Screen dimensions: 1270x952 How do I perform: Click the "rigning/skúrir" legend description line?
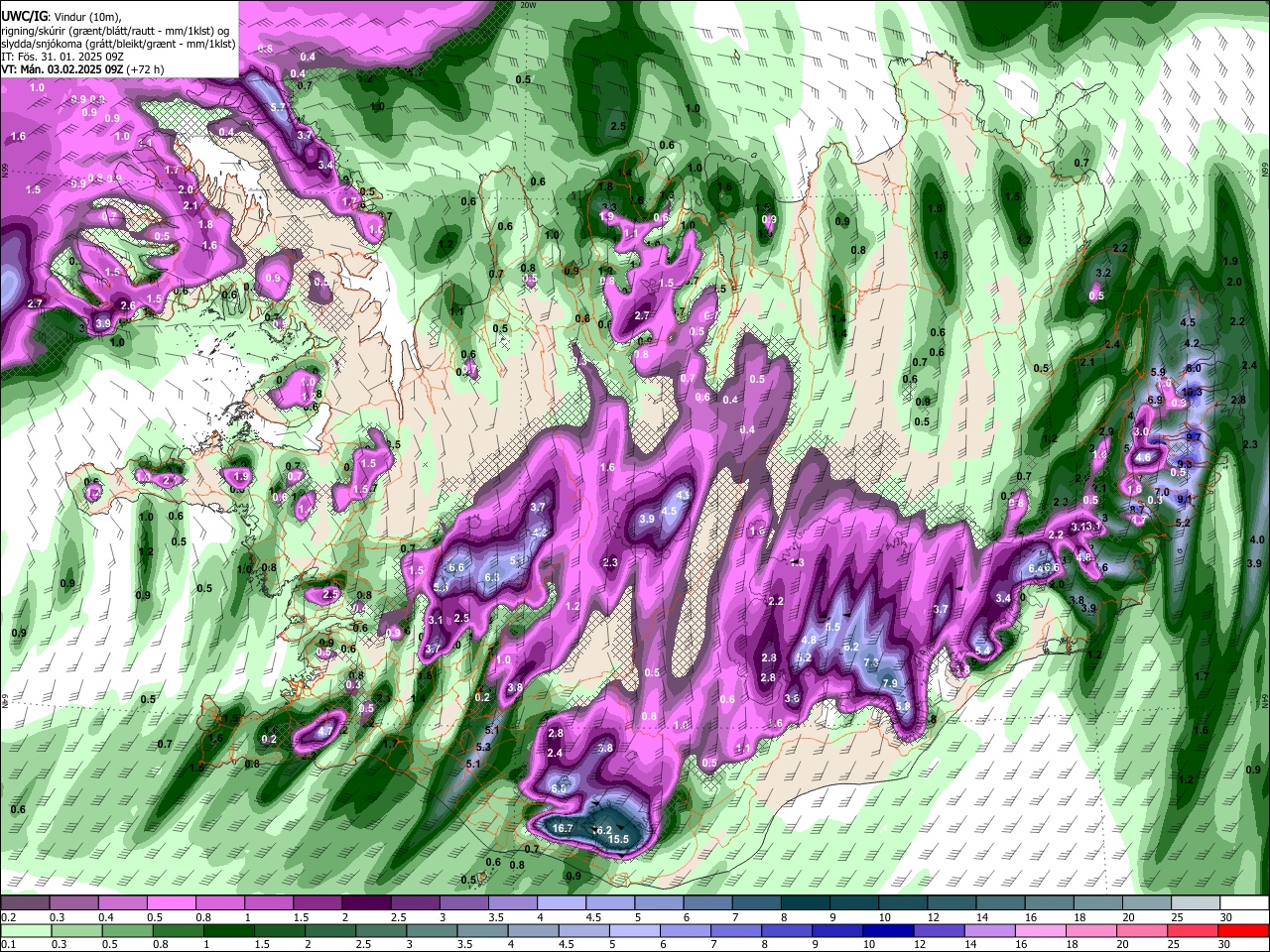click(x=117, y=31)
